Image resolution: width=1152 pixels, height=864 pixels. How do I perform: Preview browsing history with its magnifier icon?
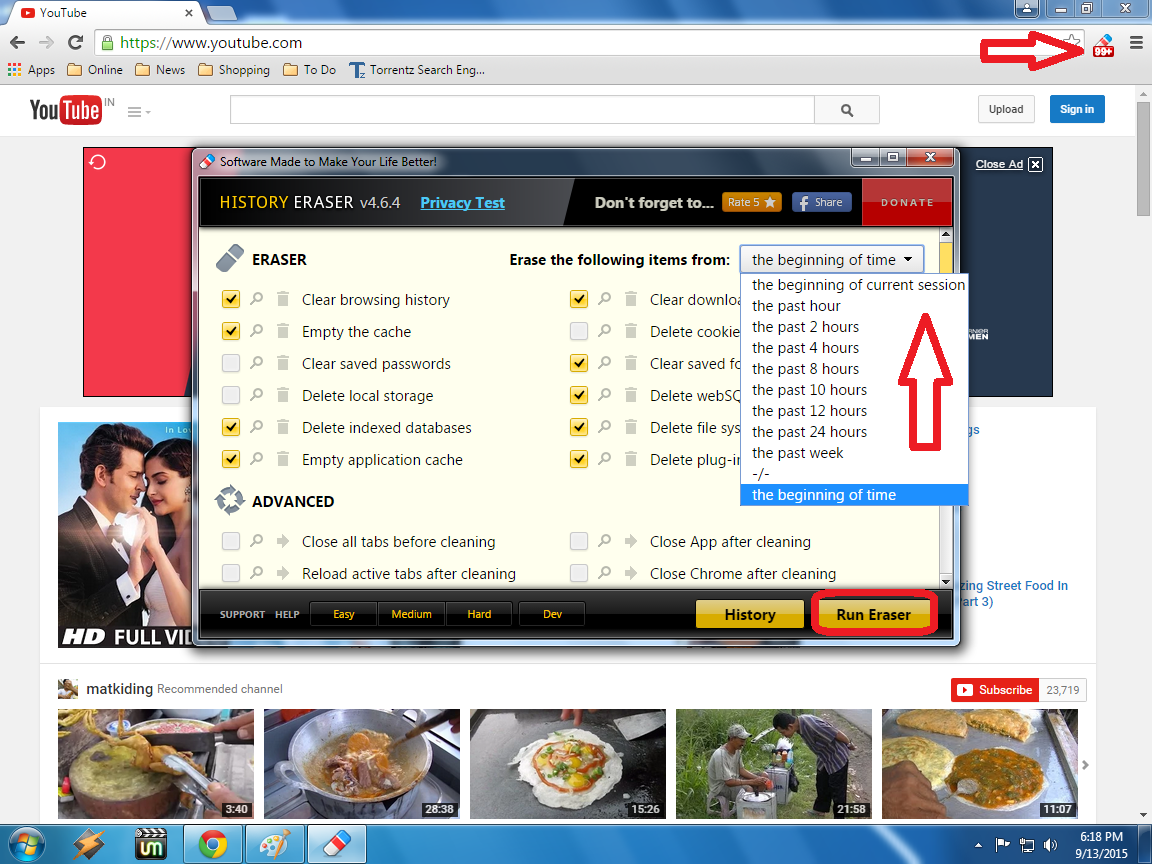click(256, 299)
